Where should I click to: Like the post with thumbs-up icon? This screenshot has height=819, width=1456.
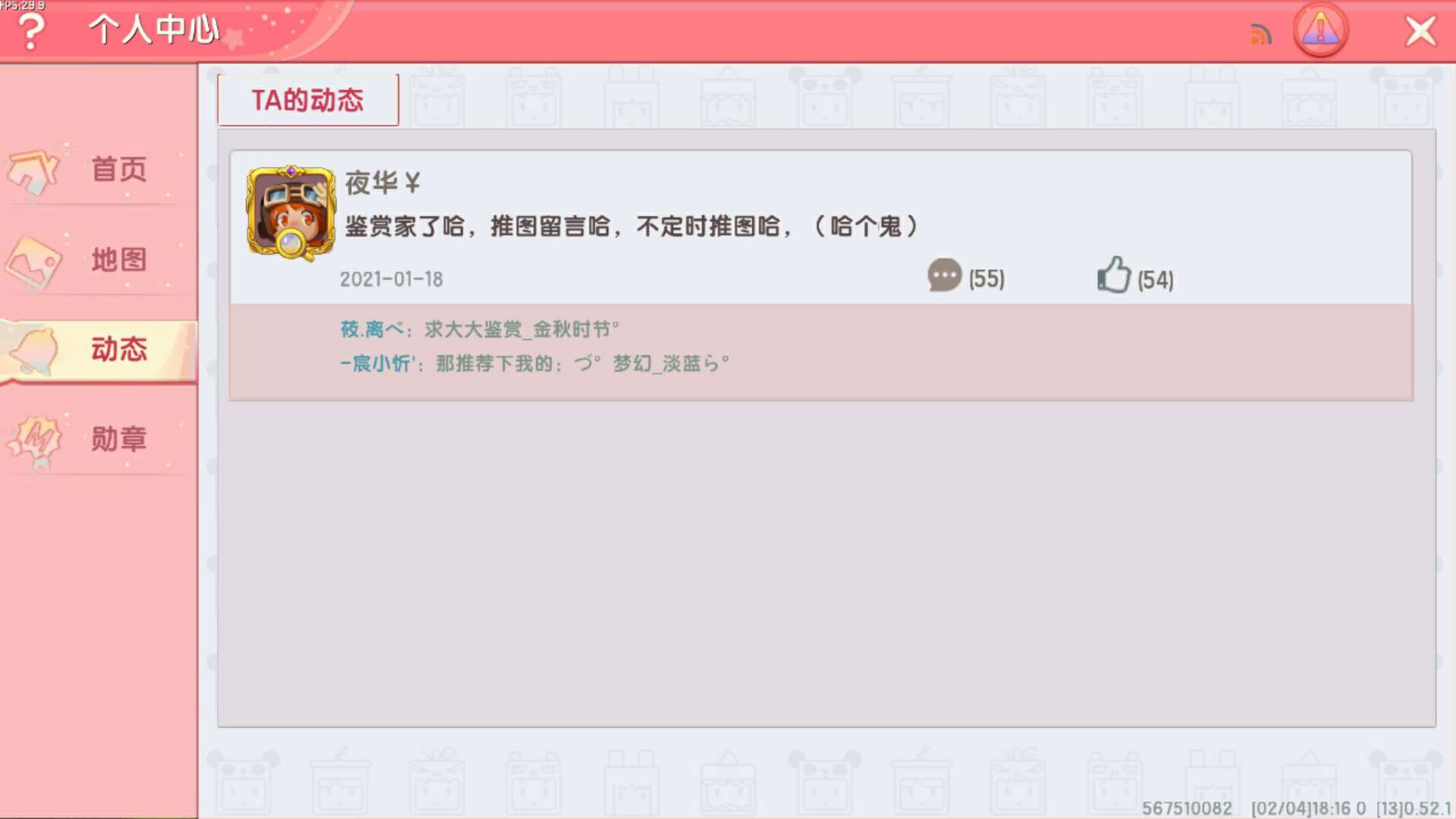pos(1113,275)
